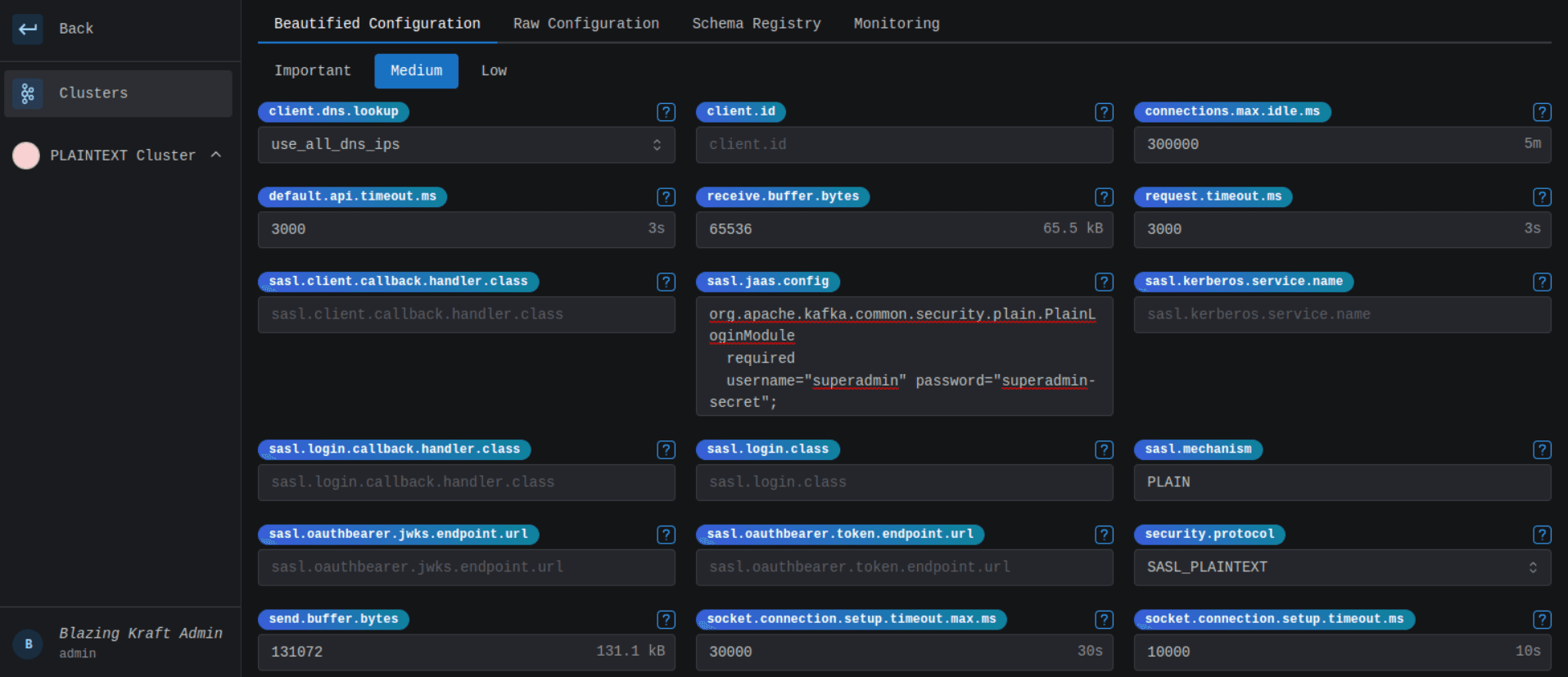Screen dimensions: 1568x677
Task: Open the Monitoring tab
Action: tap(897, 24)
